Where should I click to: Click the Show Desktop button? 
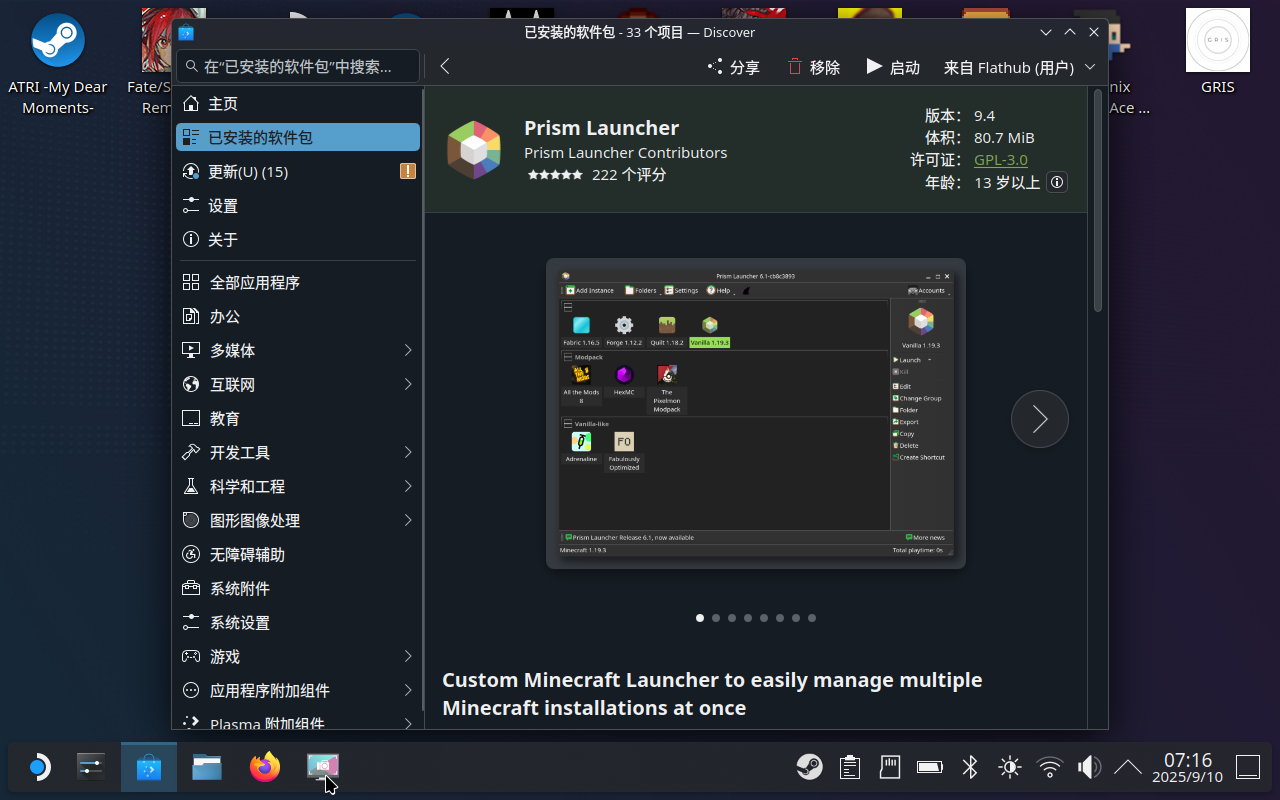click(x=1248, y=767)
